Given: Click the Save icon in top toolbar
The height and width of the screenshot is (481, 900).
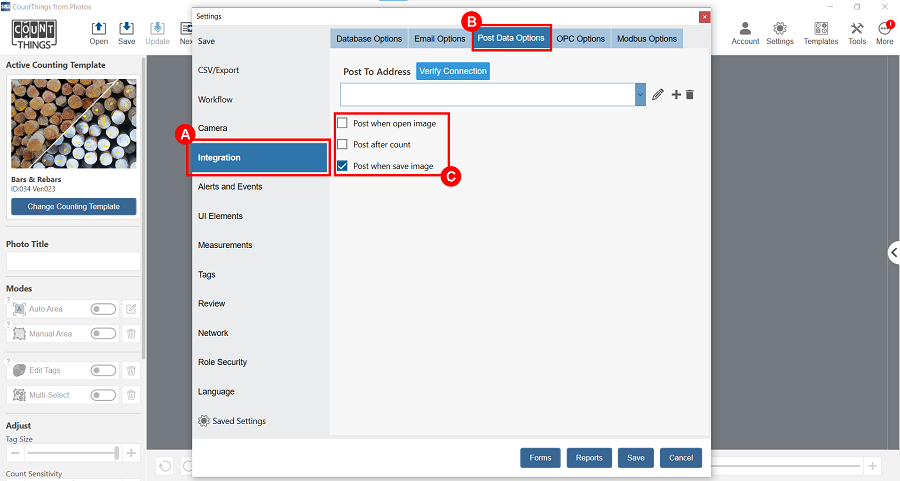Looking at the screenshot, I should (x=127, y=33).
